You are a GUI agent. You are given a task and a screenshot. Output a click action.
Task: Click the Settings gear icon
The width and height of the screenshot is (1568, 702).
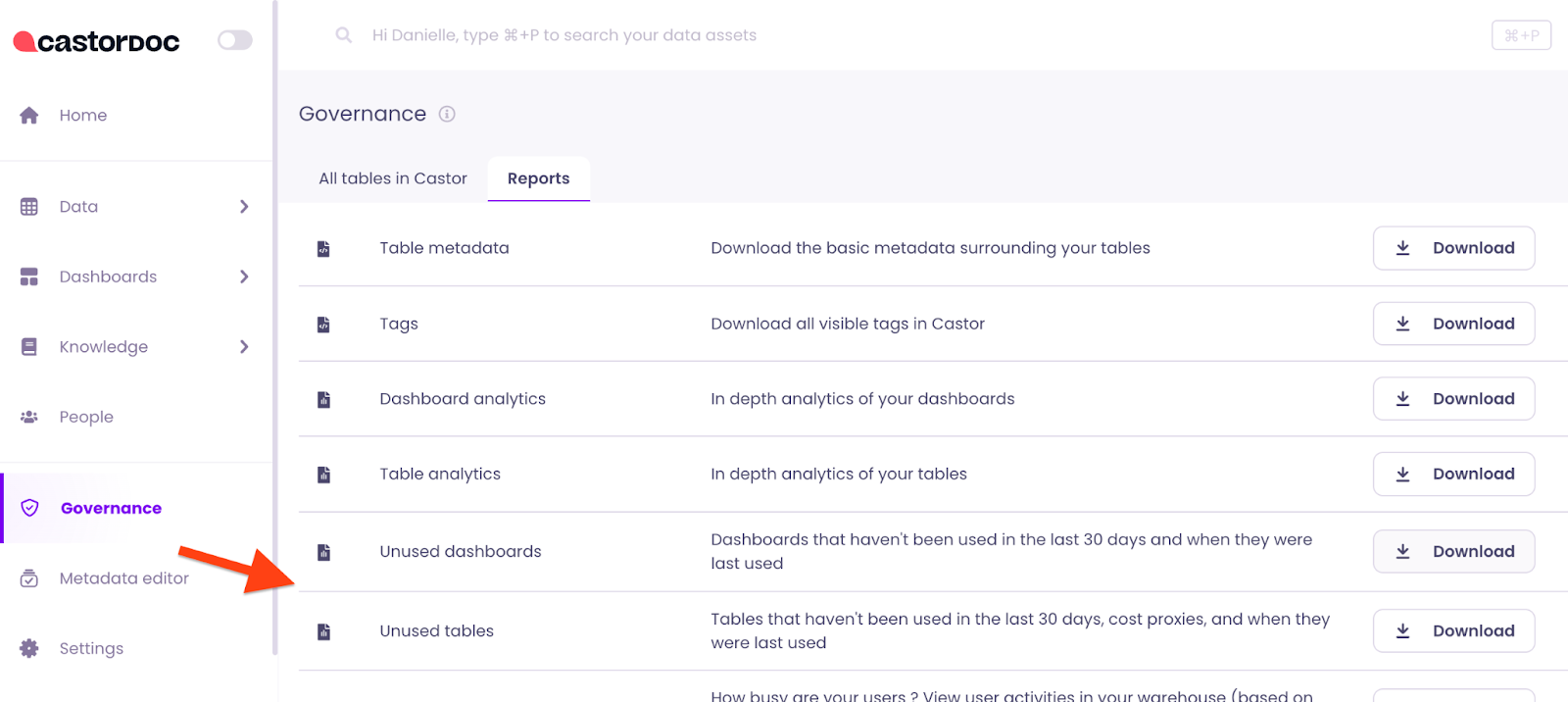29,648
